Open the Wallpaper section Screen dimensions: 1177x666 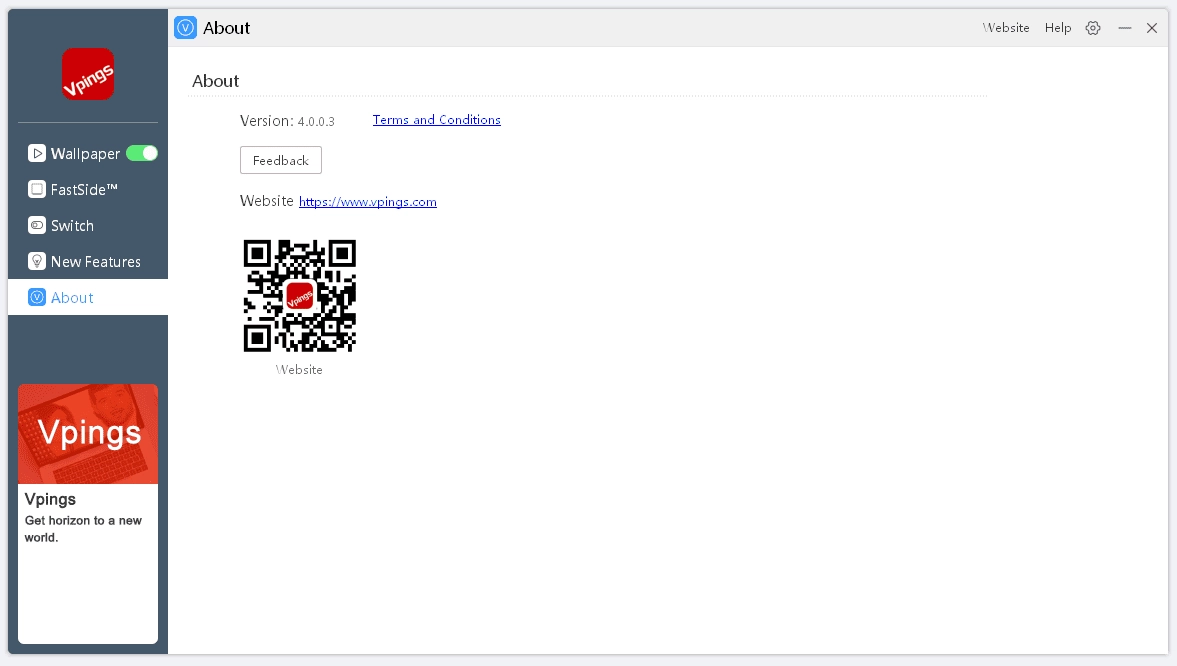88,153
